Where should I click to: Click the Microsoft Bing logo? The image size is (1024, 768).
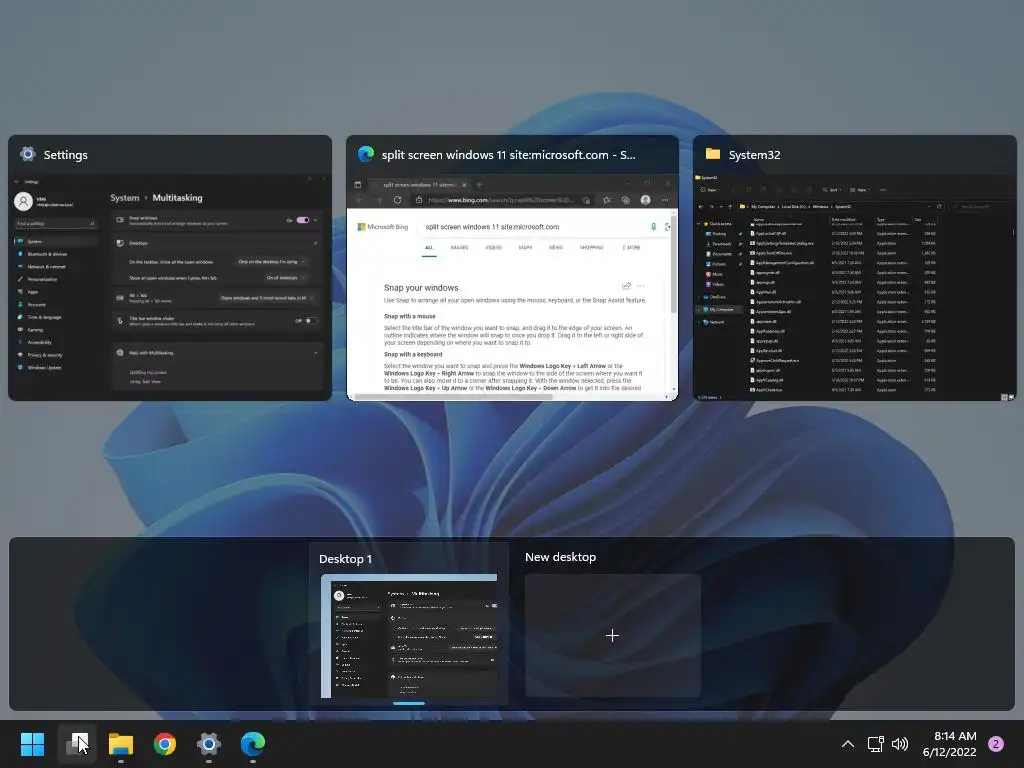pos(383,227)
